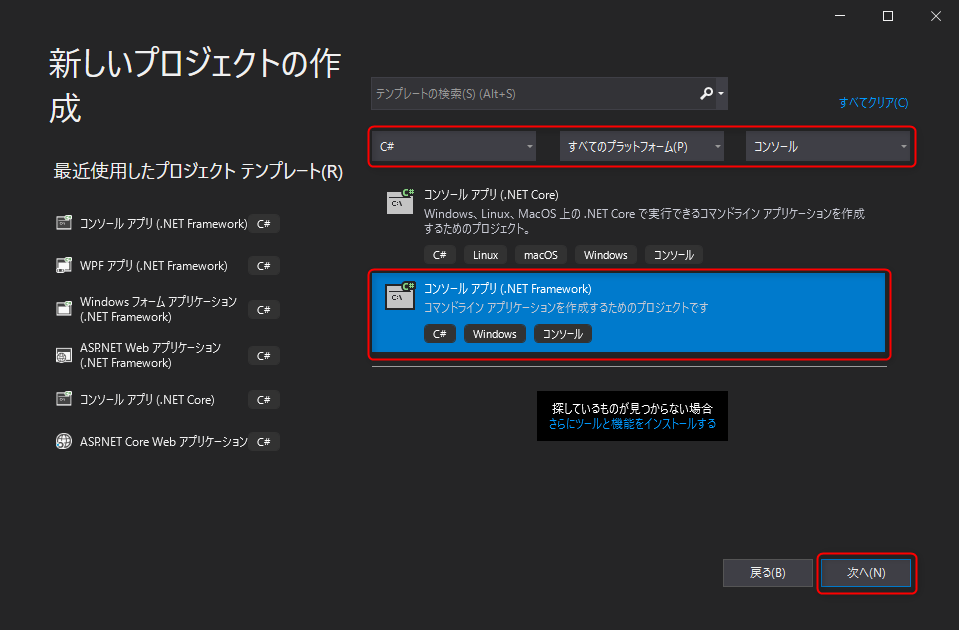Click recent Windows フォーム アプリケーション icon
Screen dimensions: 959x630
(x=64, y=308)
